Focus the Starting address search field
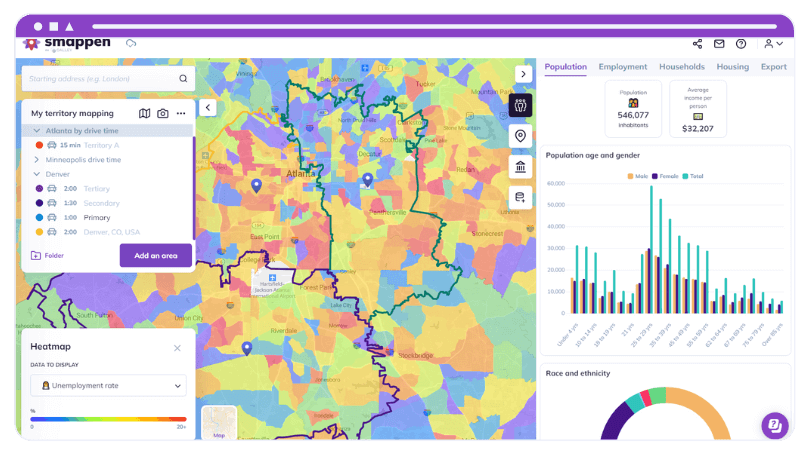The width and height of the screenshot is (810, 454). tap(108, 79)
